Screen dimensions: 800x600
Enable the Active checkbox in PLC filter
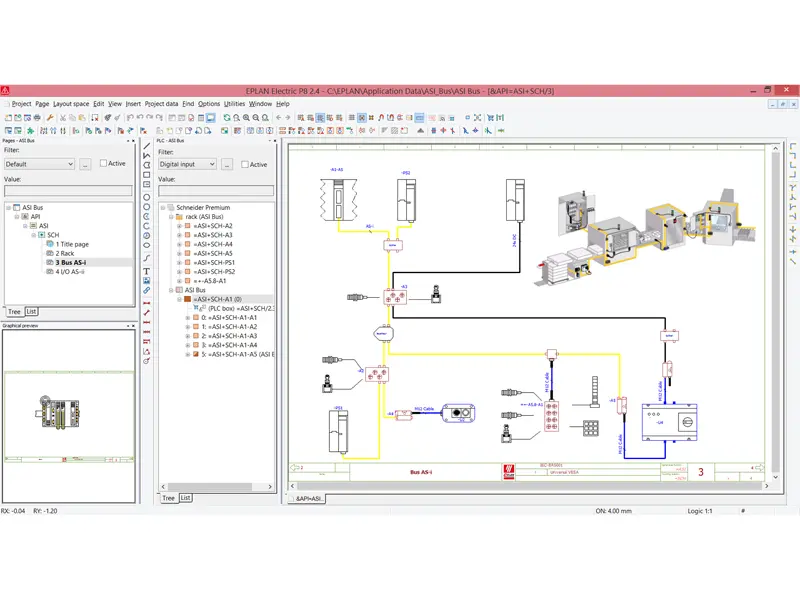pyautogui.click(x=245, y=164)
